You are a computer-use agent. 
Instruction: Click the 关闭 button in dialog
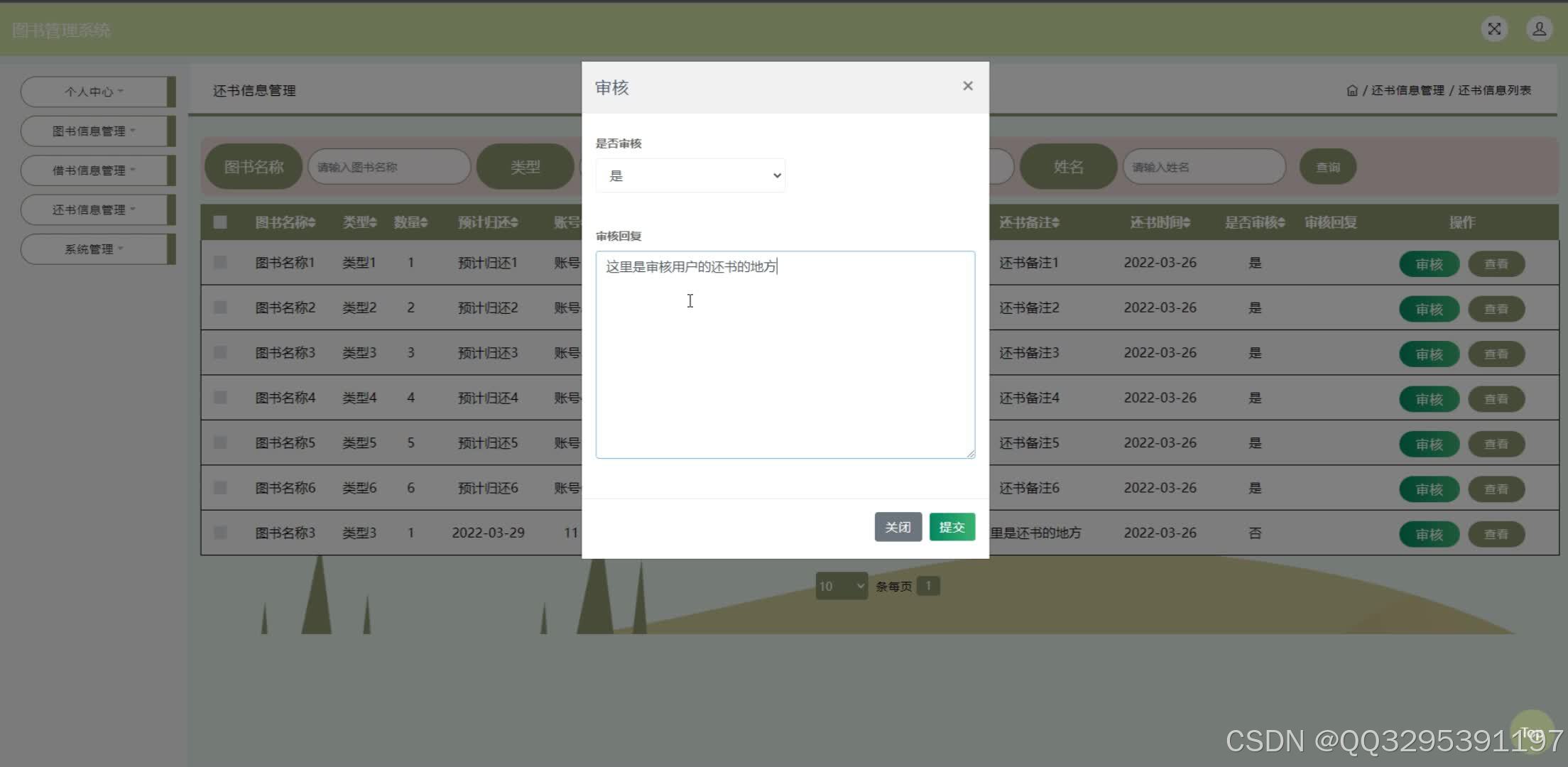[898, 527]
